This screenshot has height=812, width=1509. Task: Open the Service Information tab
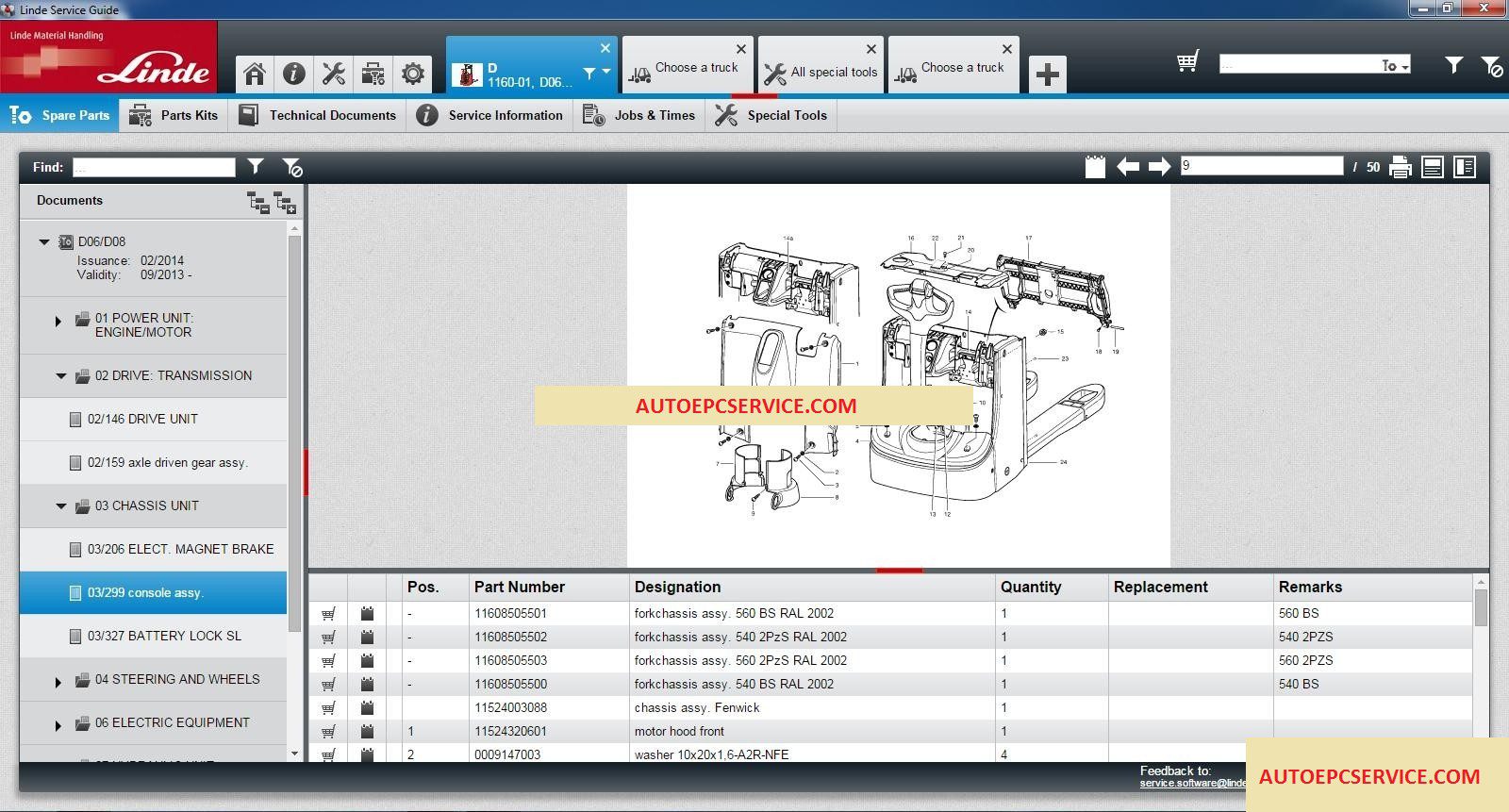[489, 115]
